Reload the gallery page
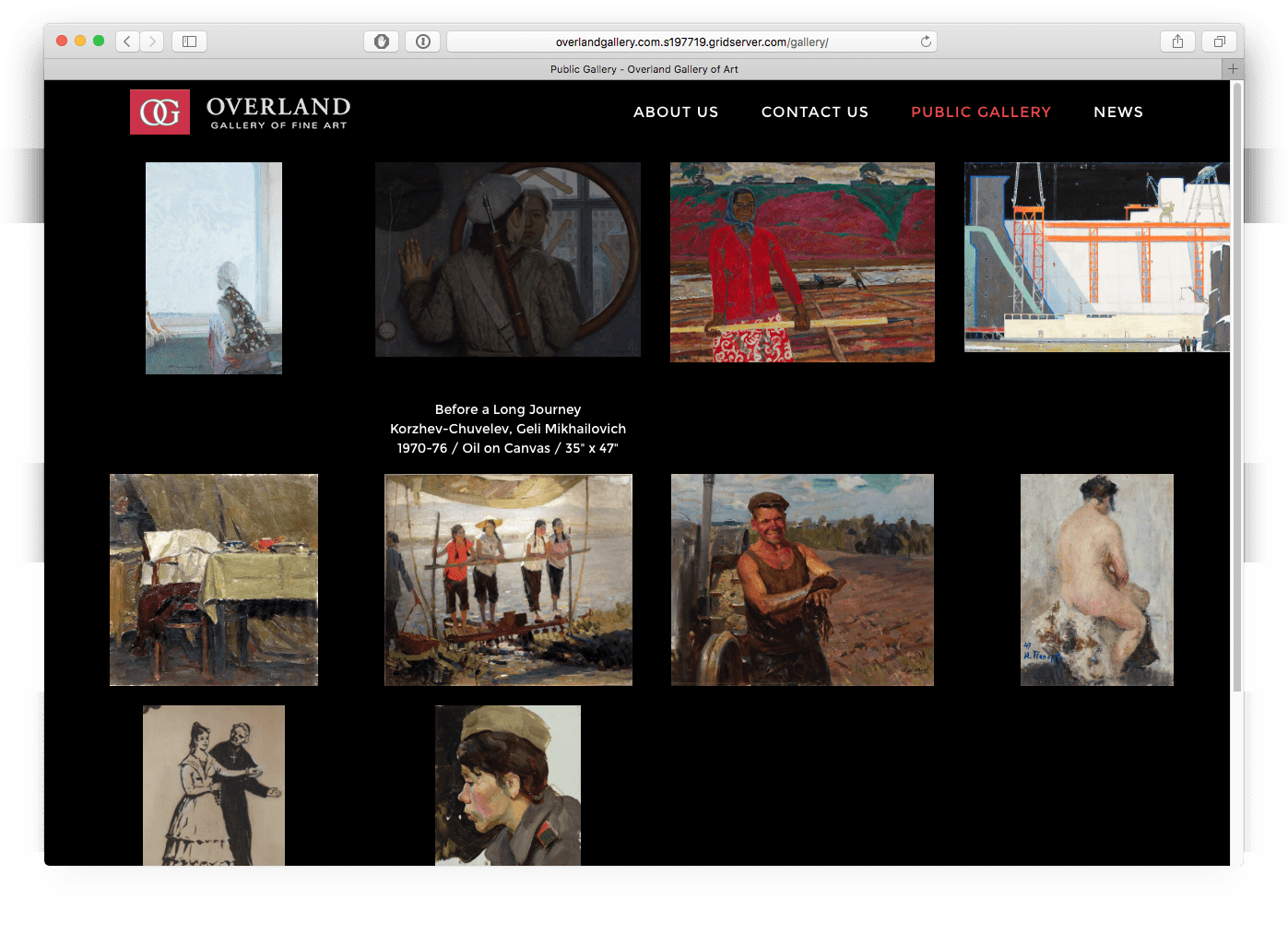Screen dimensions: 1288x934 (x=926, y=41)
